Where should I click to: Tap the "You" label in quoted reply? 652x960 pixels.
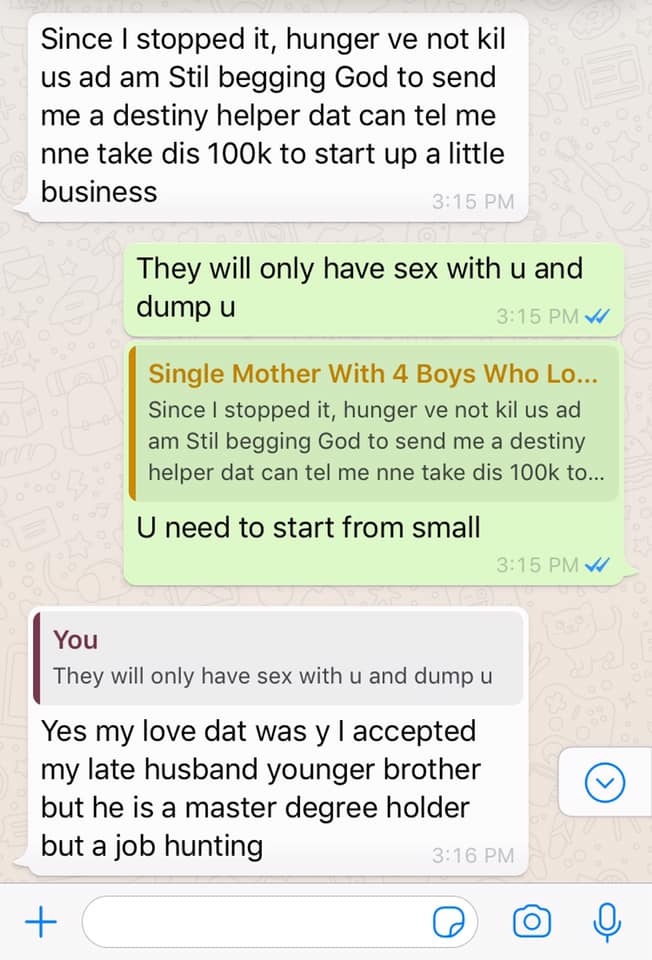click(x=75, y=640)
